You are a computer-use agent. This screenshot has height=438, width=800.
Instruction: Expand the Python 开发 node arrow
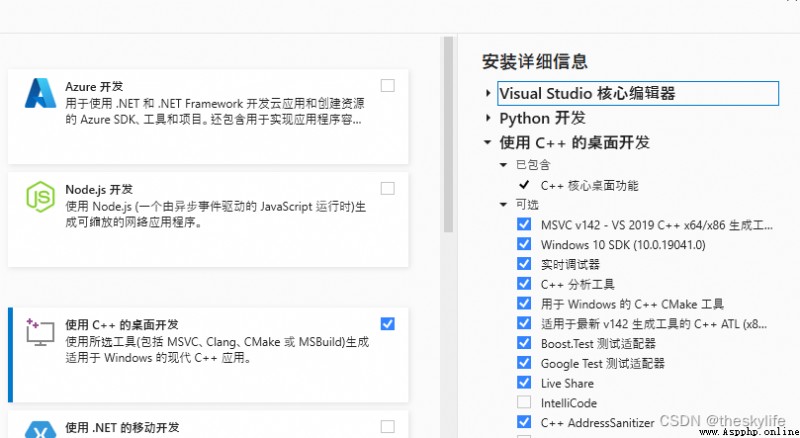[x=488, y=118]
